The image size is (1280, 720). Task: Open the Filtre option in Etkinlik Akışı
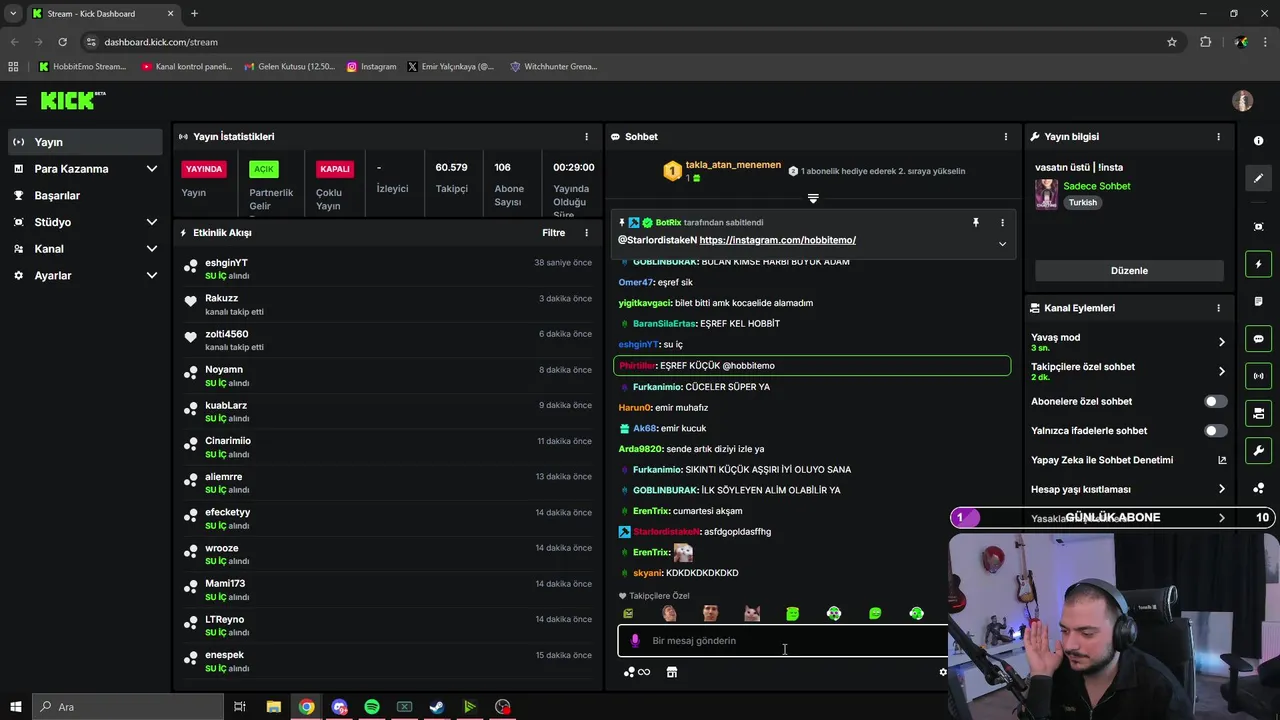coord(553,233)
